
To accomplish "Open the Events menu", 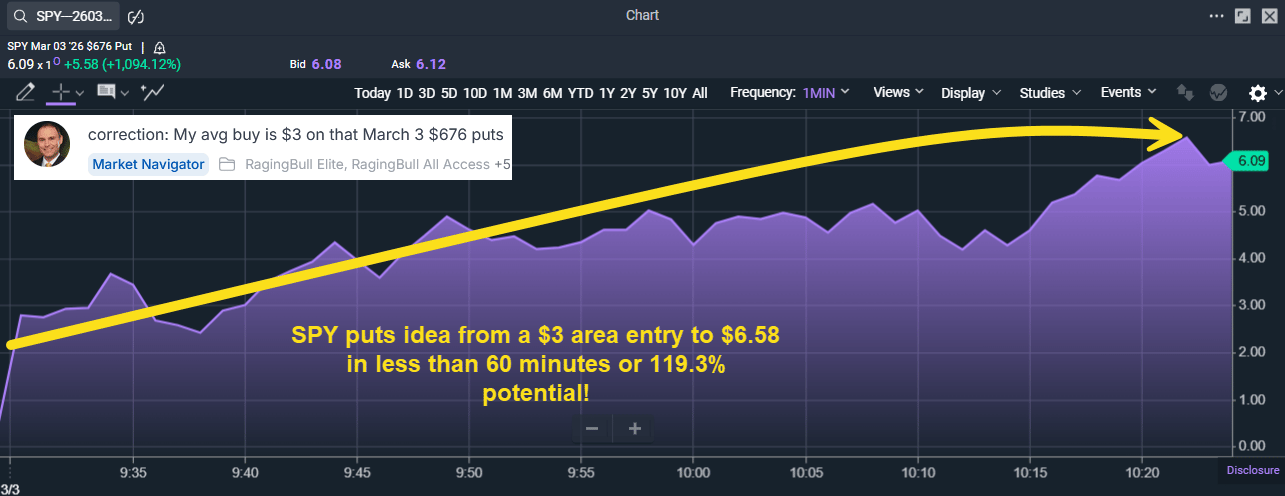I will pos(1129,92).
